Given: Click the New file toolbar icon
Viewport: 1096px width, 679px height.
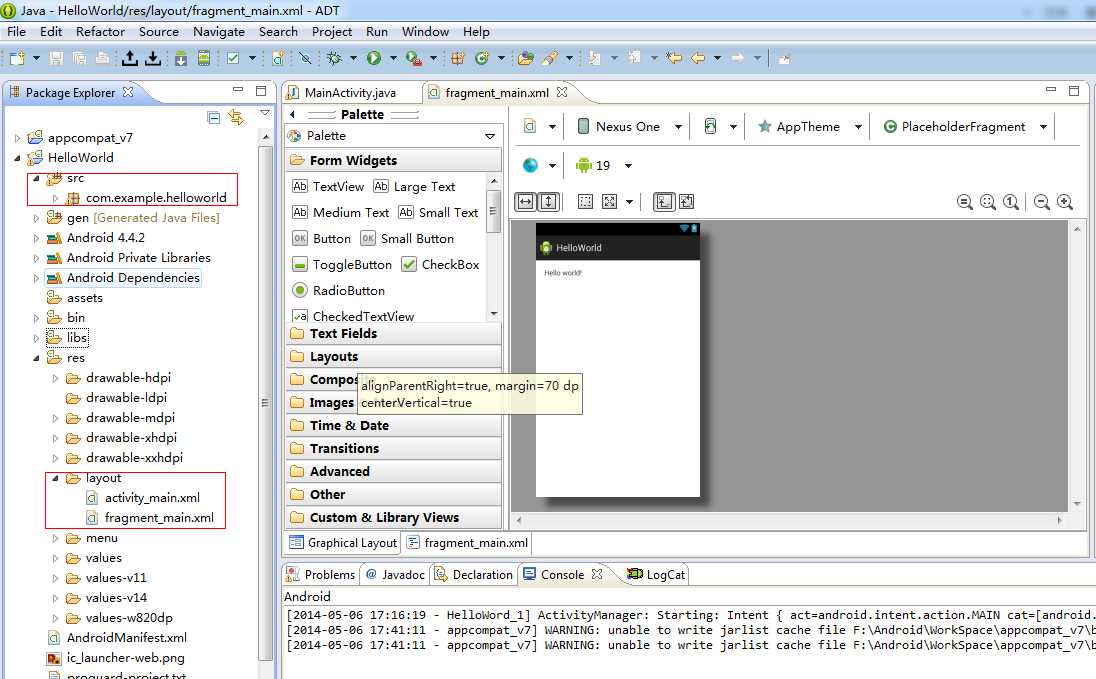Looking at the screenshot, I should click(x=17, y=59).
